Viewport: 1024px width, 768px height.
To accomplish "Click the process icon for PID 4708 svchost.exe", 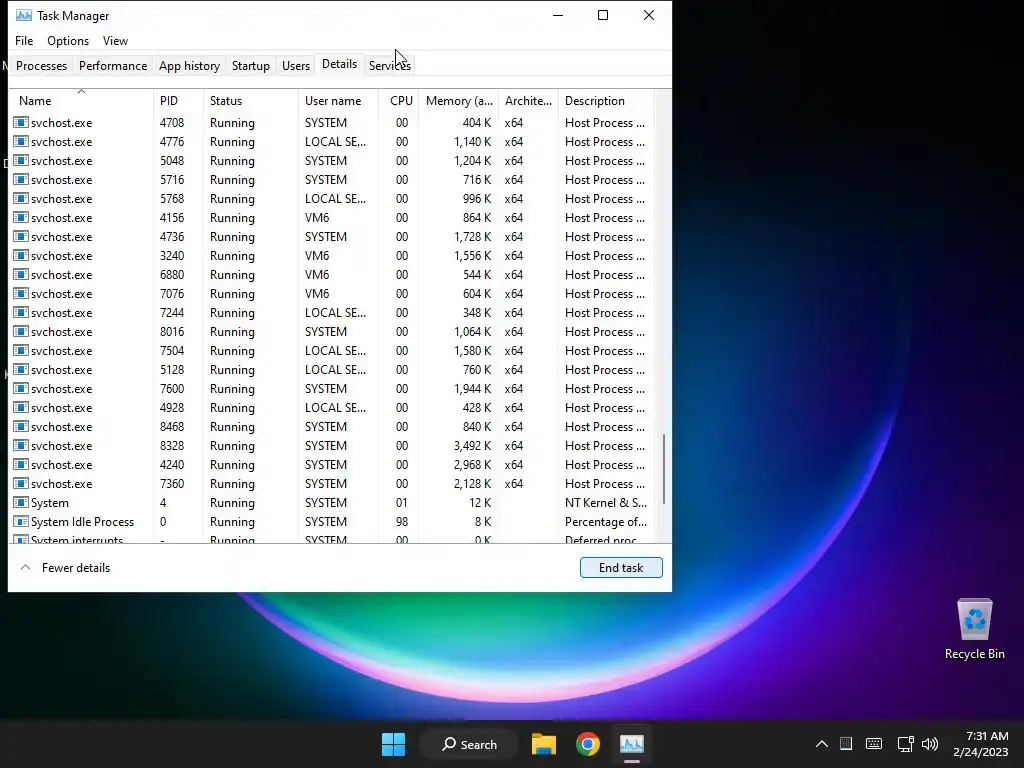I will [21, 122].
